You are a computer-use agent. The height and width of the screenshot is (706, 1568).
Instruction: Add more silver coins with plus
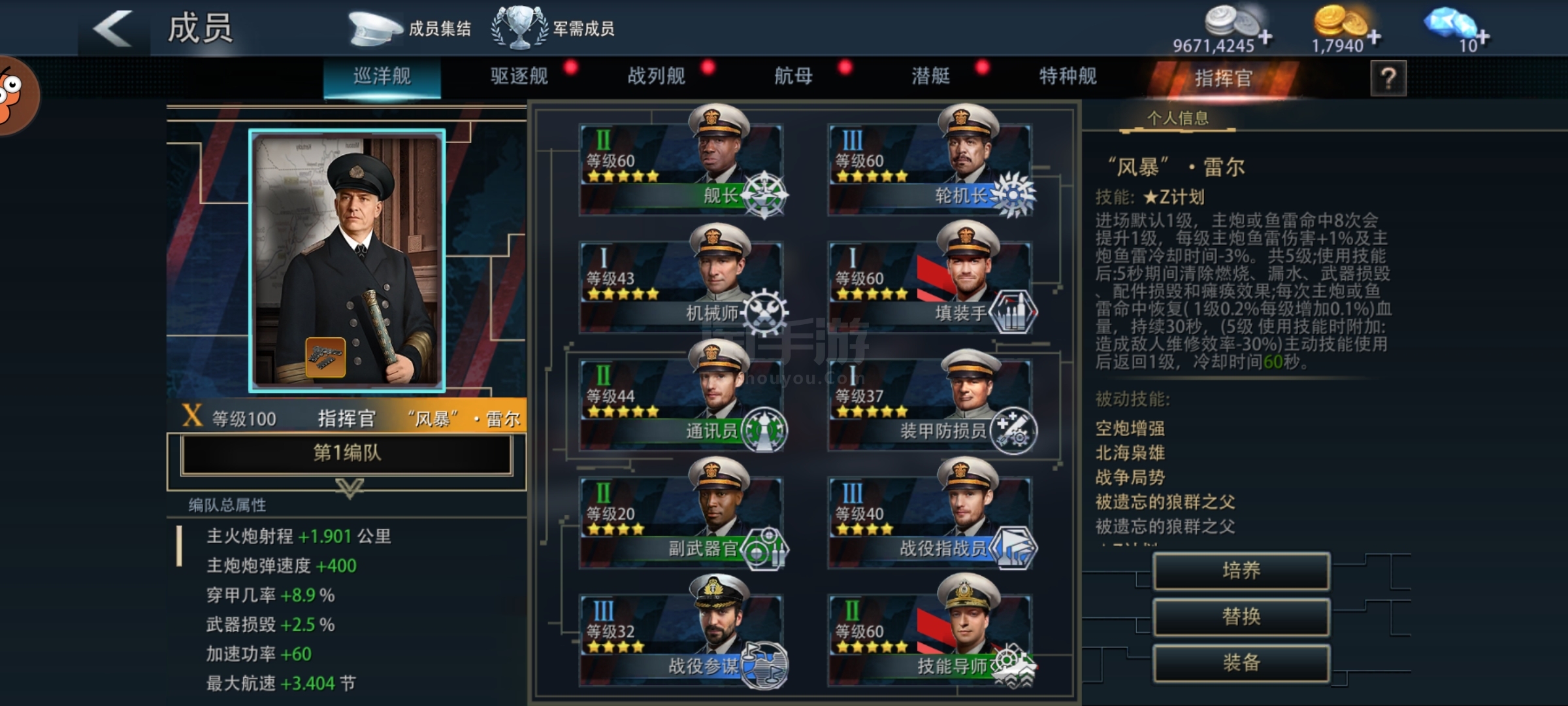1266,37
